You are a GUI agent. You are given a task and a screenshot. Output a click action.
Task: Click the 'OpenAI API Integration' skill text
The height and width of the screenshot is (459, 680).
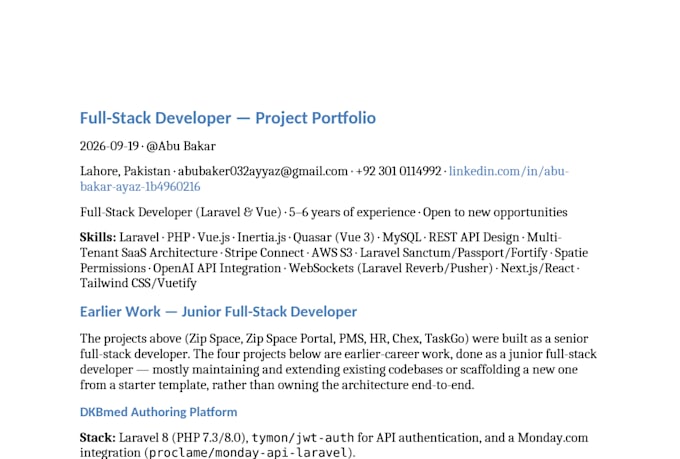coord(217,268)
